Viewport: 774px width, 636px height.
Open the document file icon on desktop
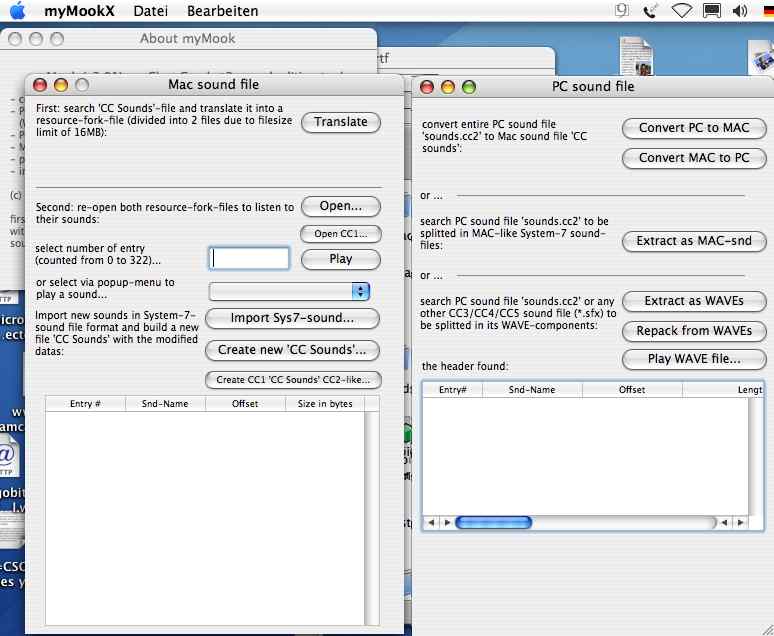coord(636,57)
